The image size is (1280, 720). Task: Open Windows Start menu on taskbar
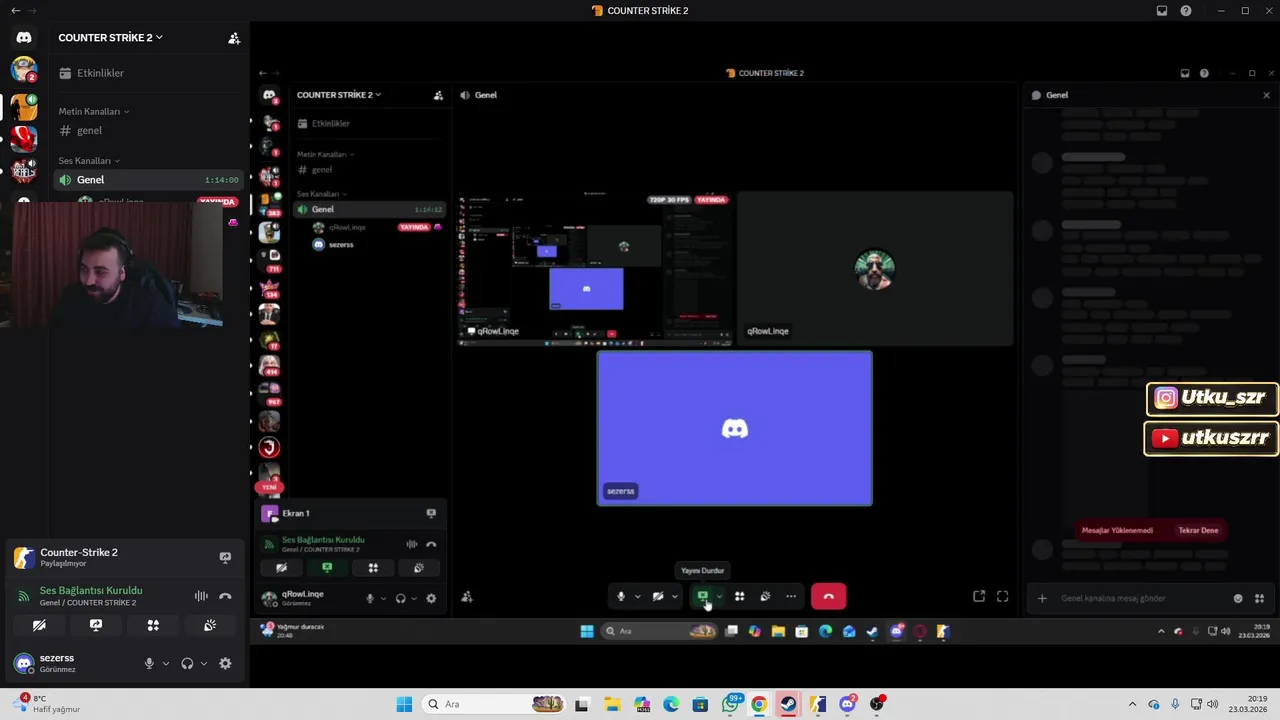click(404, 704)
